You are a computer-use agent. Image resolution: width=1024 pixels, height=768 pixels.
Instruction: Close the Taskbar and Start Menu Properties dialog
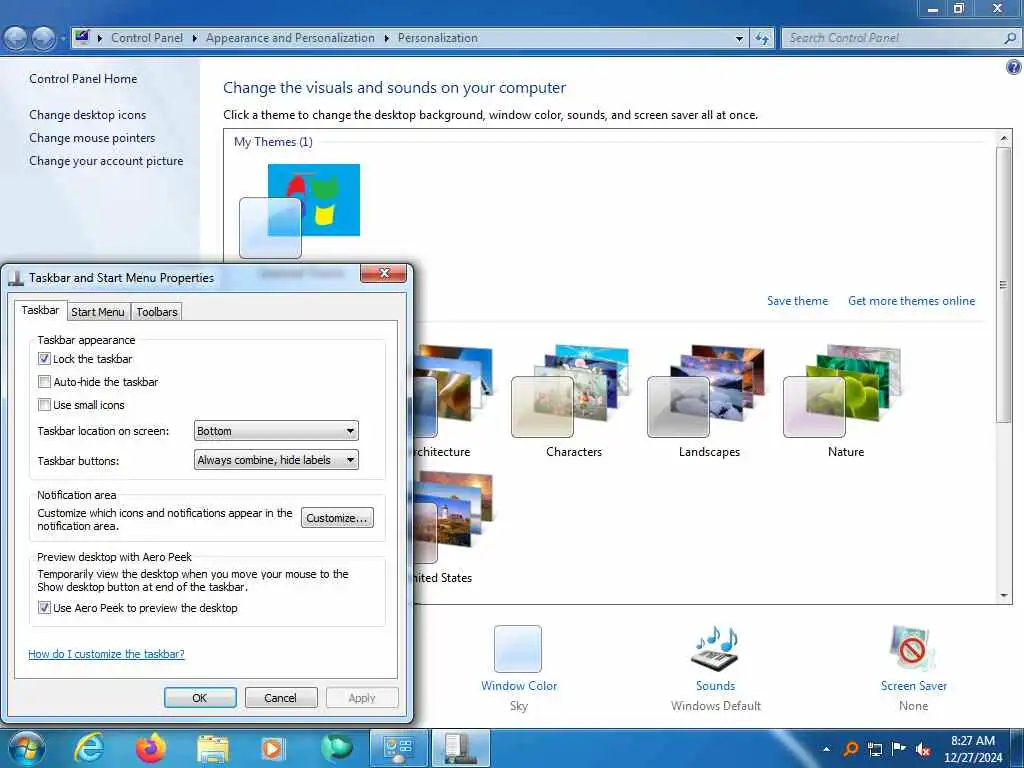pyautogui.click(x=384, y=273)
